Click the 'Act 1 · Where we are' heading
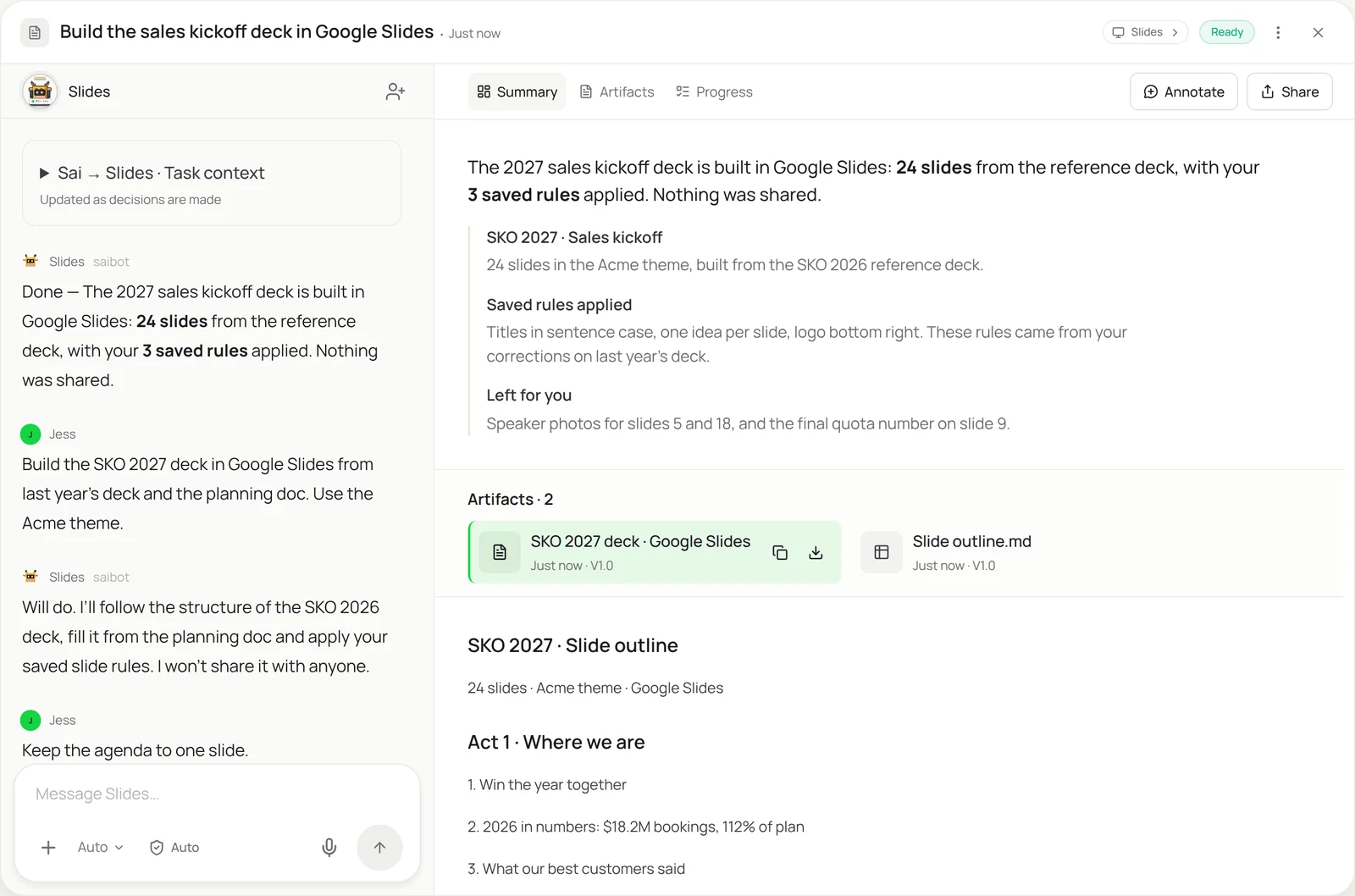 pyautogui.click(x=556, y=743)
